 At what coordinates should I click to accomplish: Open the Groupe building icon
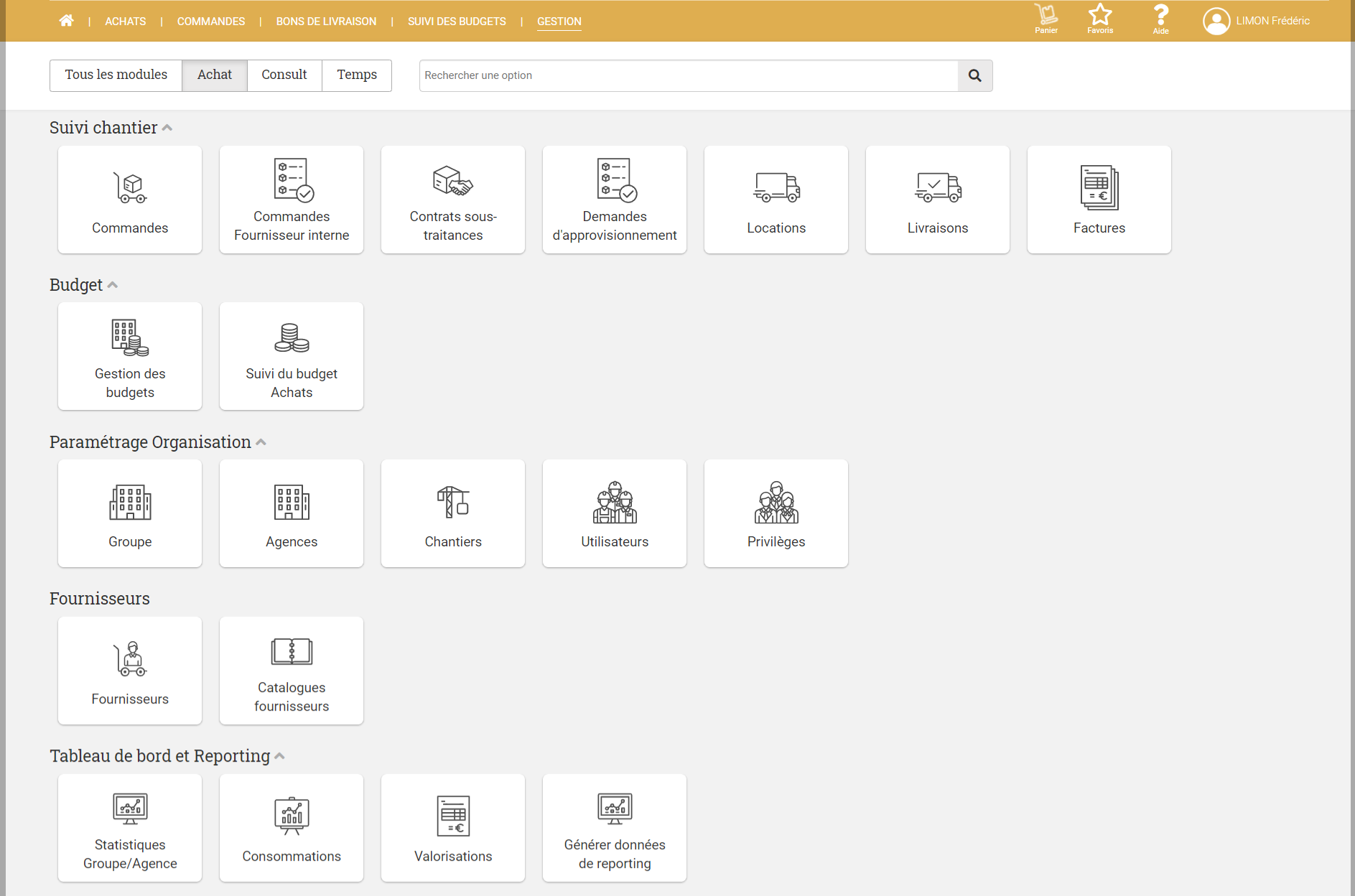click(130, 502)
